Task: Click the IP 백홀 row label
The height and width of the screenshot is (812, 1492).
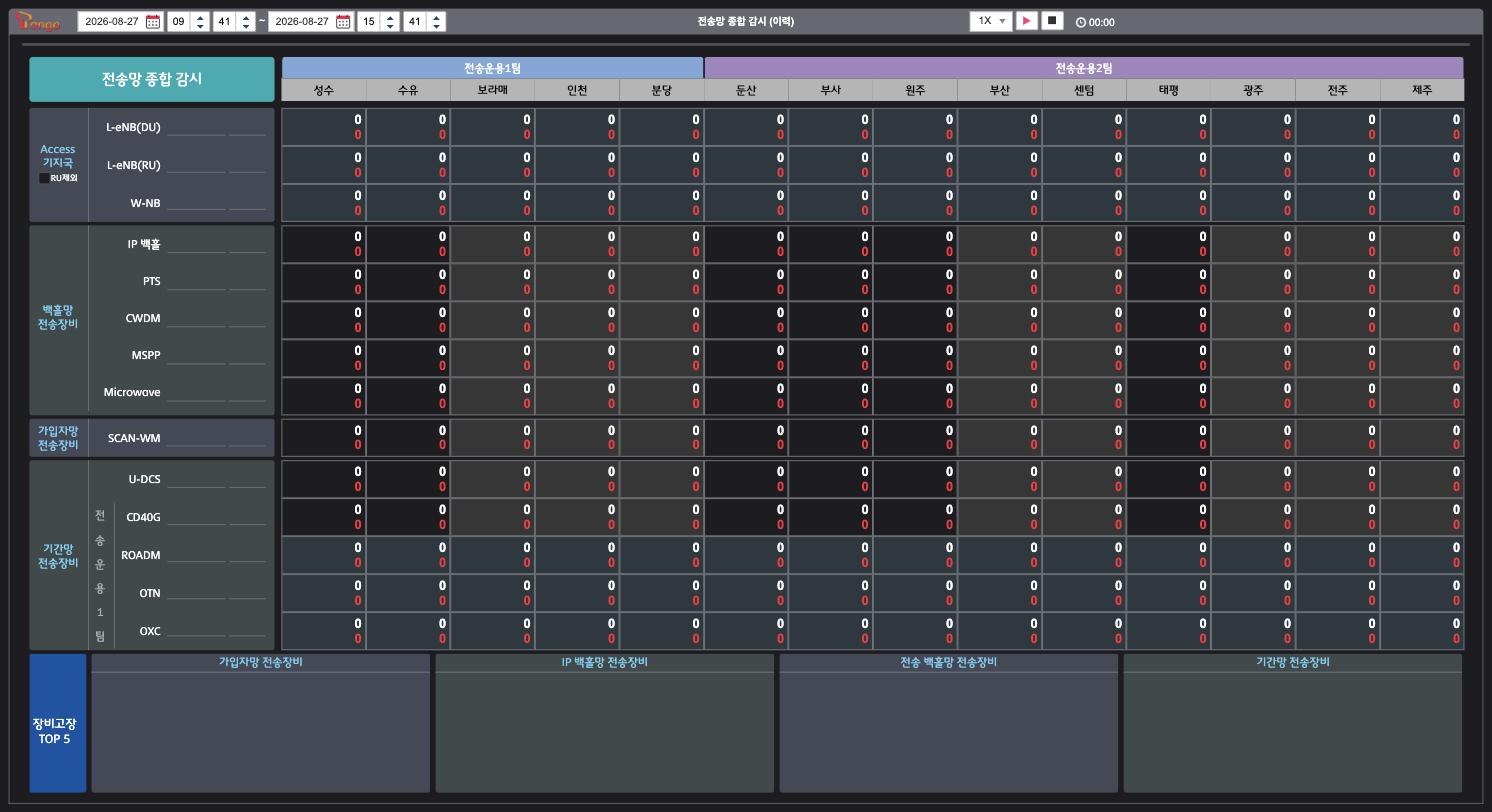Action: point(144,244)
